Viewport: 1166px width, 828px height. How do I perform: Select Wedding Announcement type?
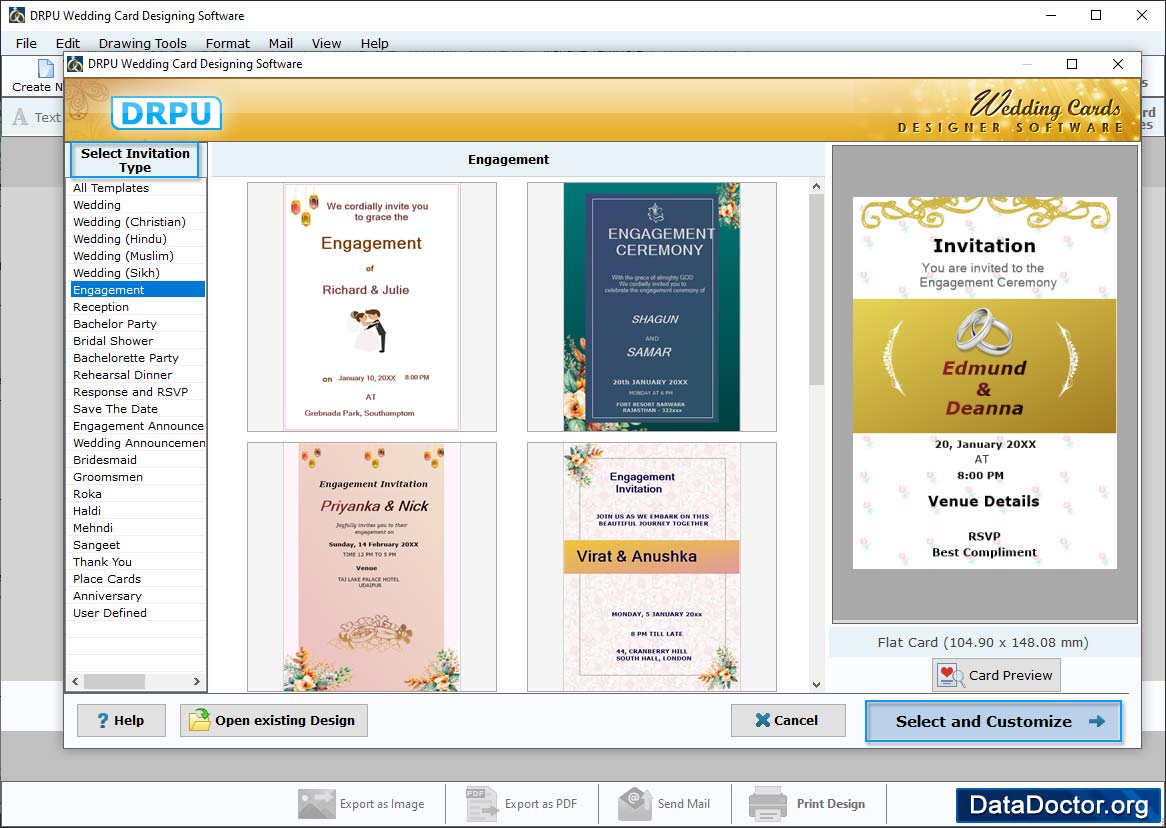coord(138,443)
